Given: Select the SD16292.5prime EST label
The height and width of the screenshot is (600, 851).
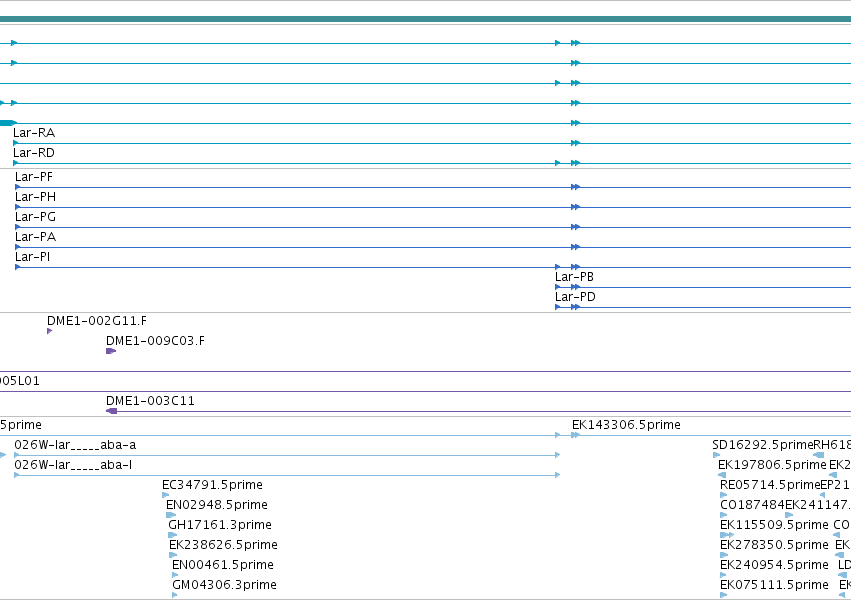Looking at the screenshot, I should [763, 445].
